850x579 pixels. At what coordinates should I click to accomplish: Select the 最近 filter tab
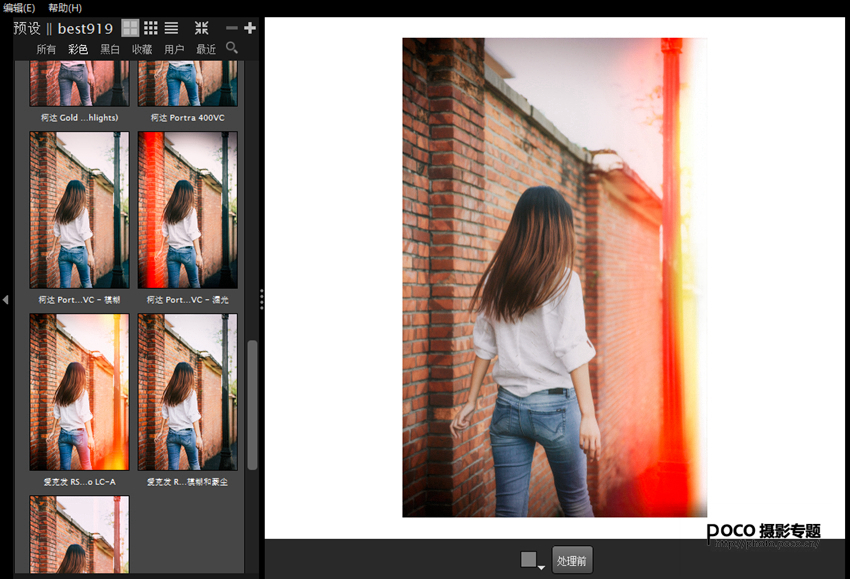point(206,49)
